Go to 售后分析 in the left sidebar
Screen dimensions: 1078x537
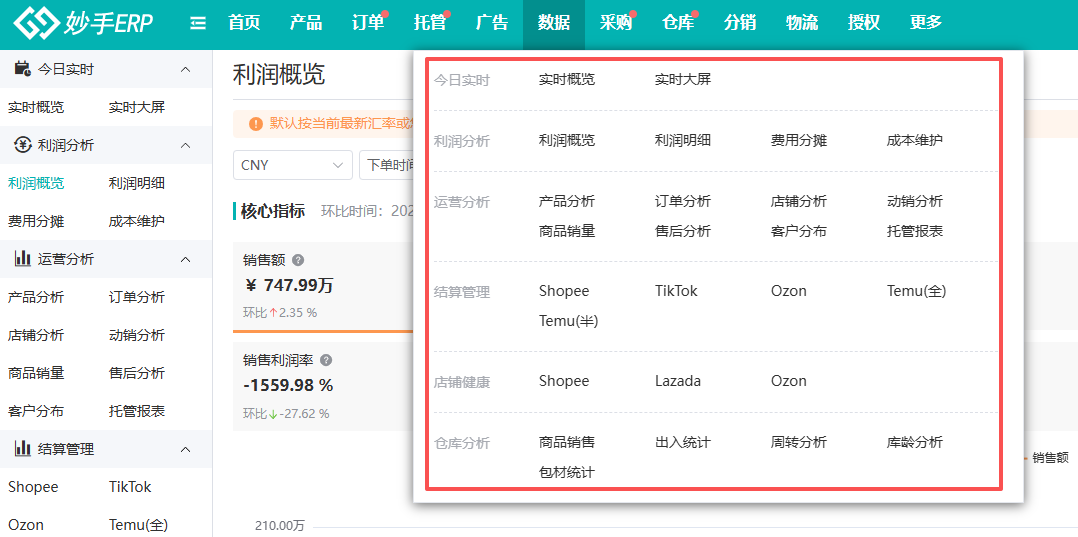tap(137, 373)
